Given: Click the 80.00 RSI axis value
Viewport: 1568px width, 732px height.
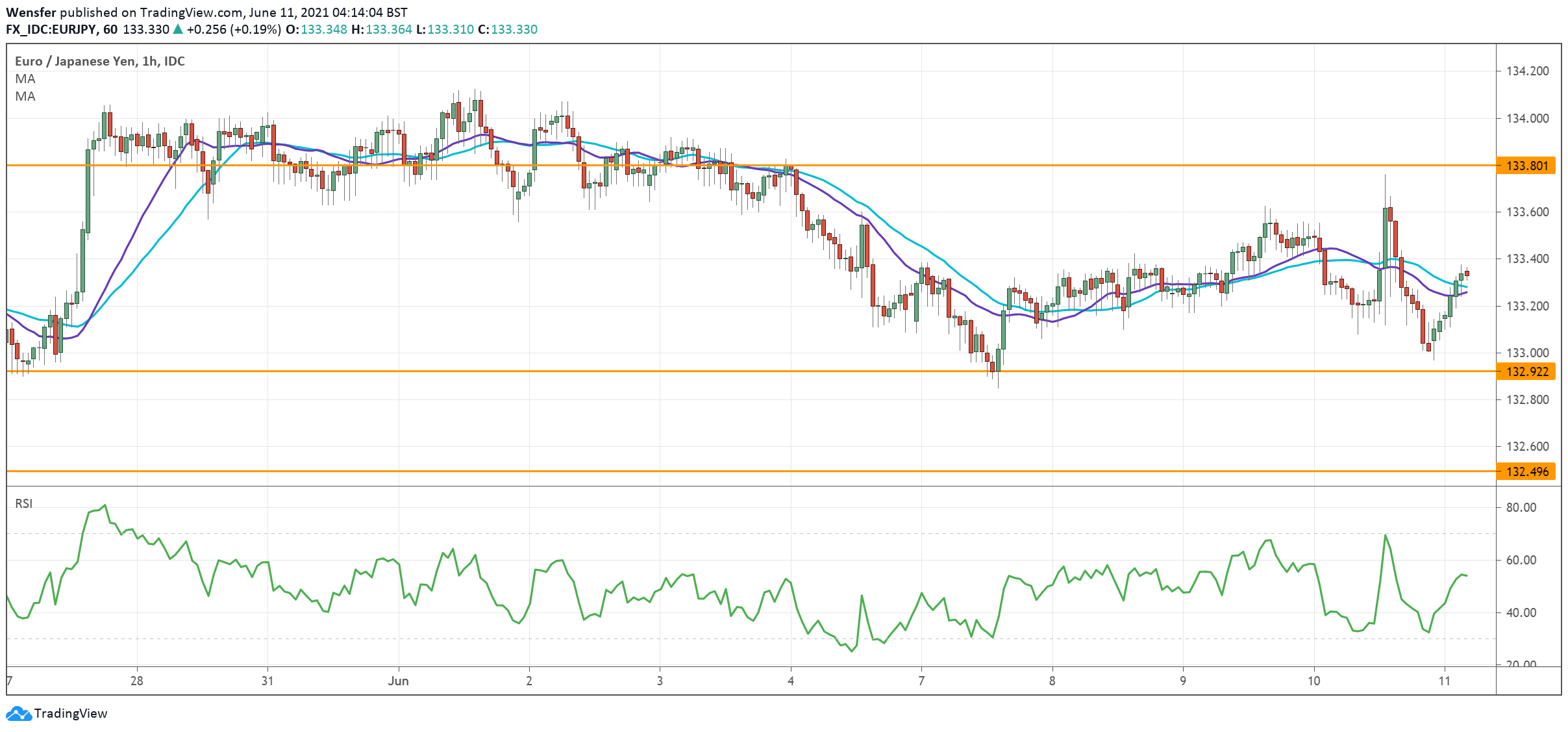Looking at the screenshot, I should point(1521,507).
